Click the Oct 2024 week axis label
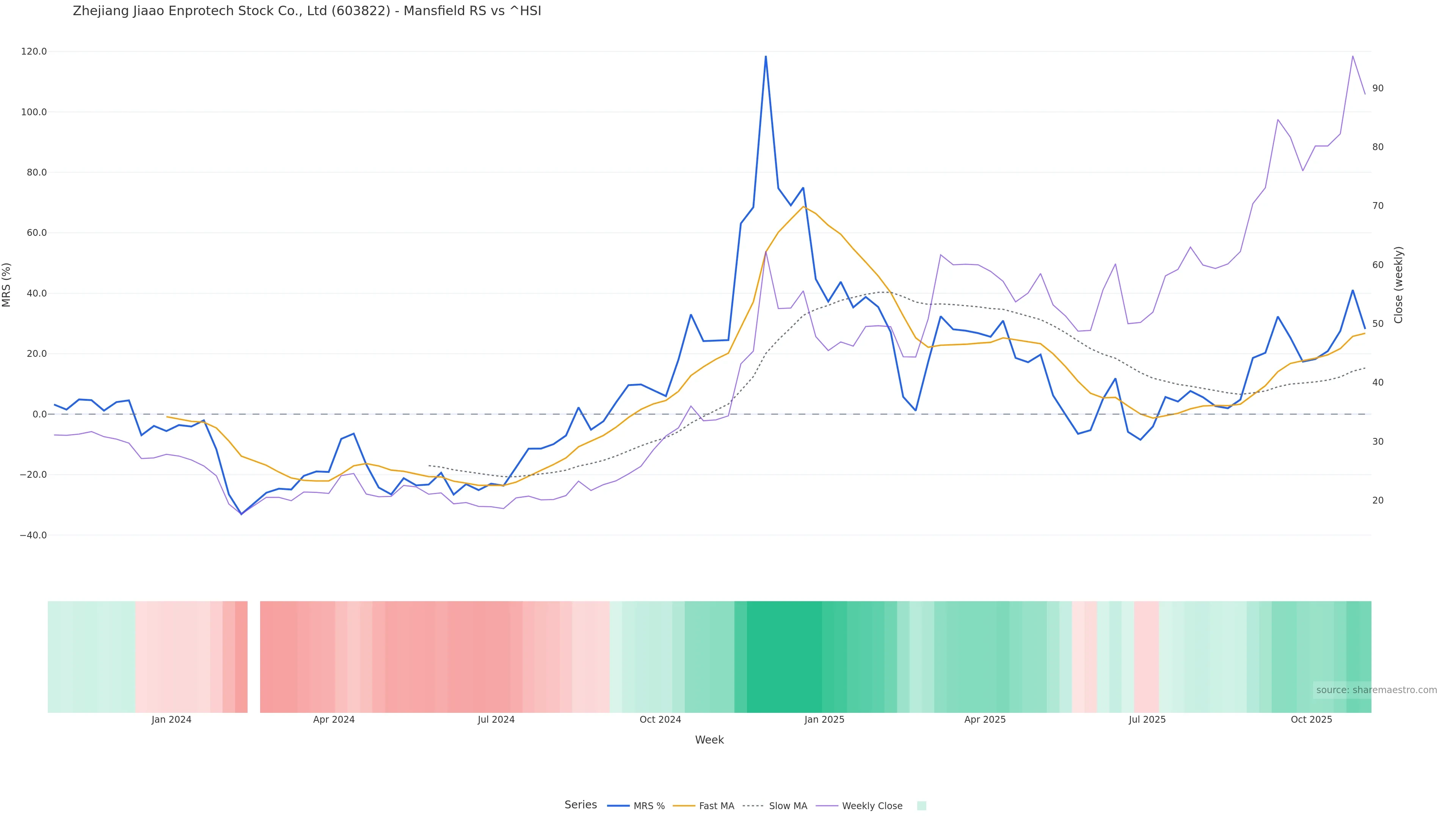The image size is (1456, 819). click(660, 720)
